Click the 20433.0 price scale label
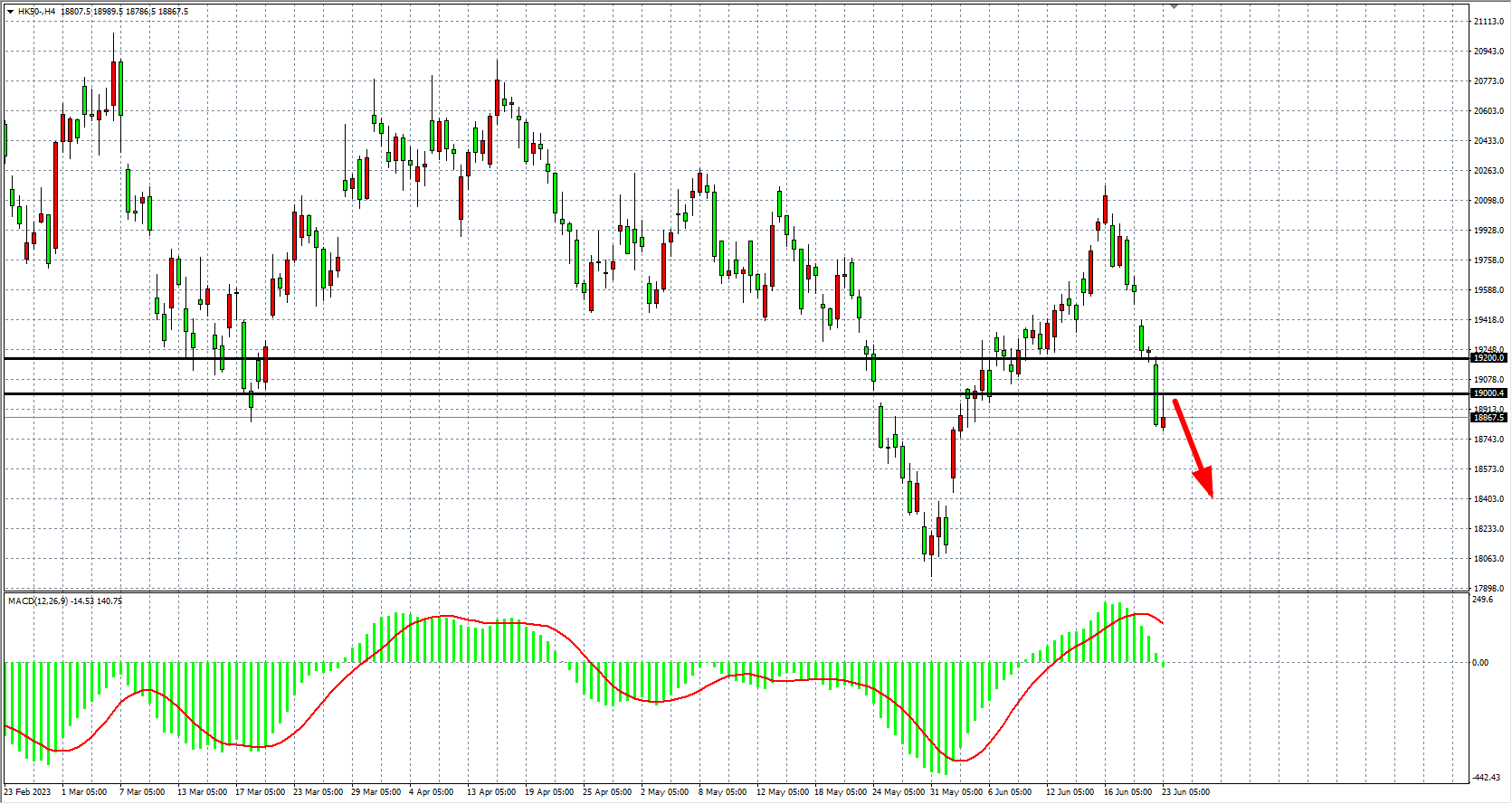1512x804 pixels. pyautogui.click(x=1488, y=141)
